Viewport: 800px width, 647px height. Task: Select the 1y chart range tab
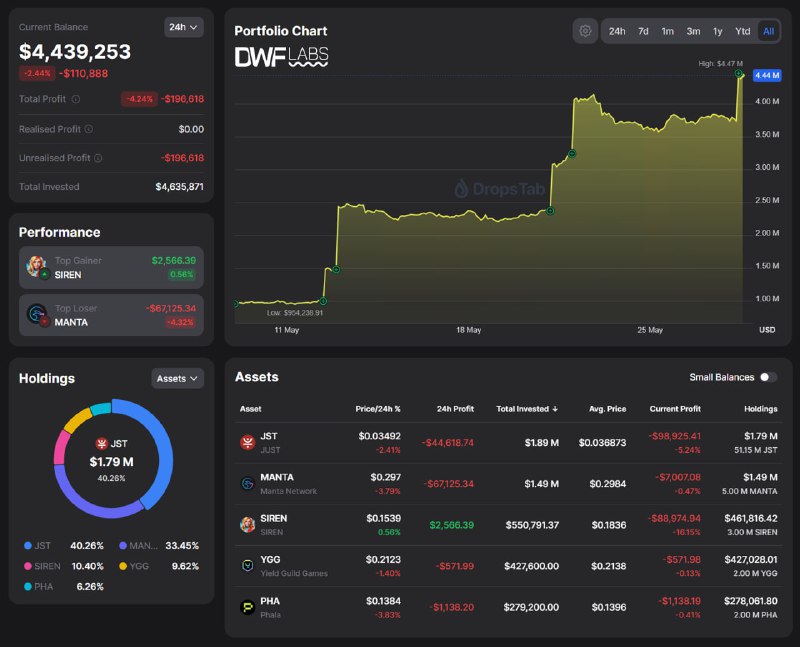coord(717,31)
